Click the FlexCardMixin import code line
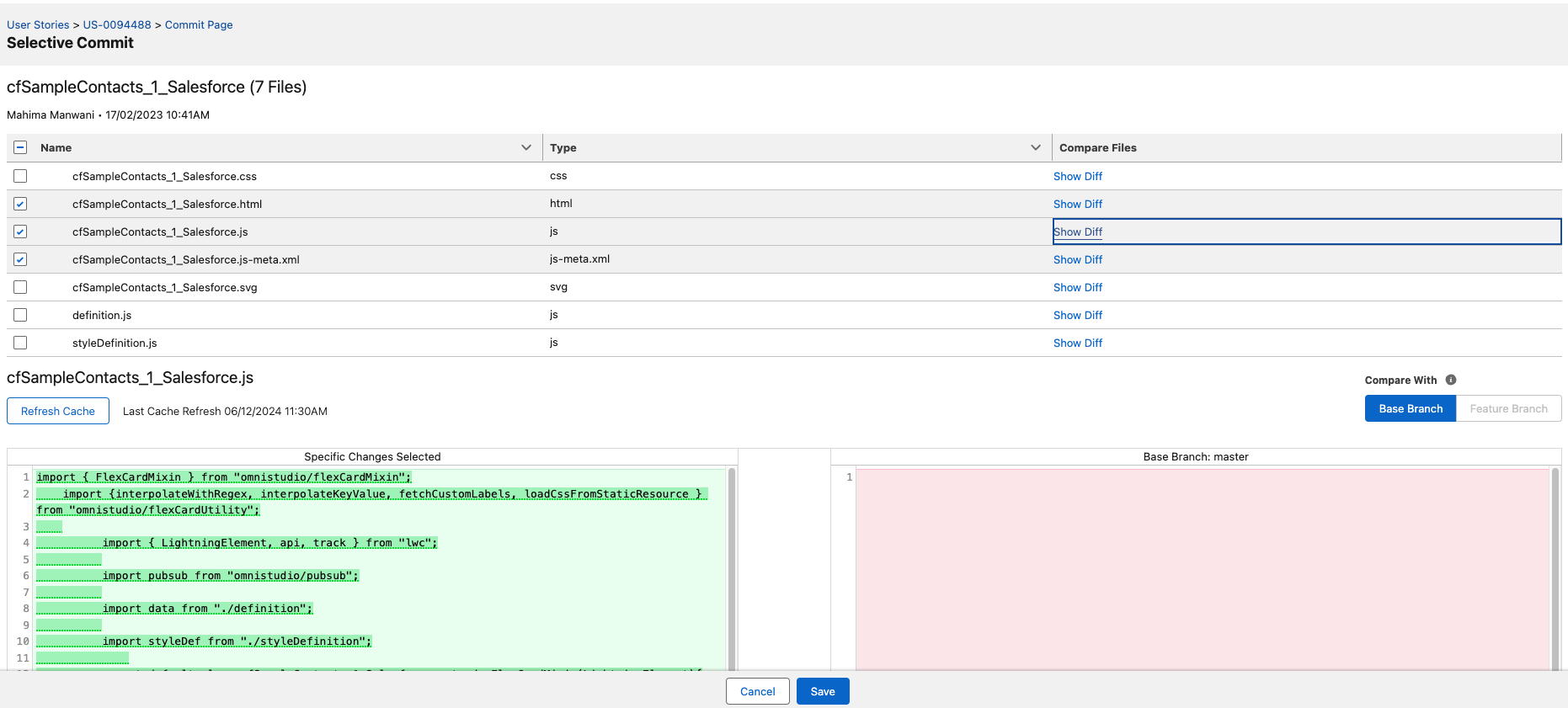 [224, 476]
